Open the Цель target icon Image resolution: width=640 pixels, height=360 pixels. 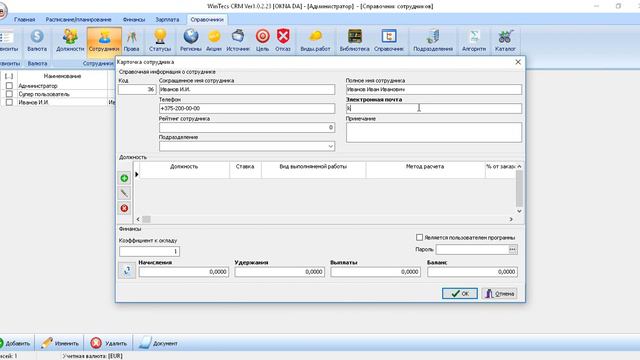point(262,40)
